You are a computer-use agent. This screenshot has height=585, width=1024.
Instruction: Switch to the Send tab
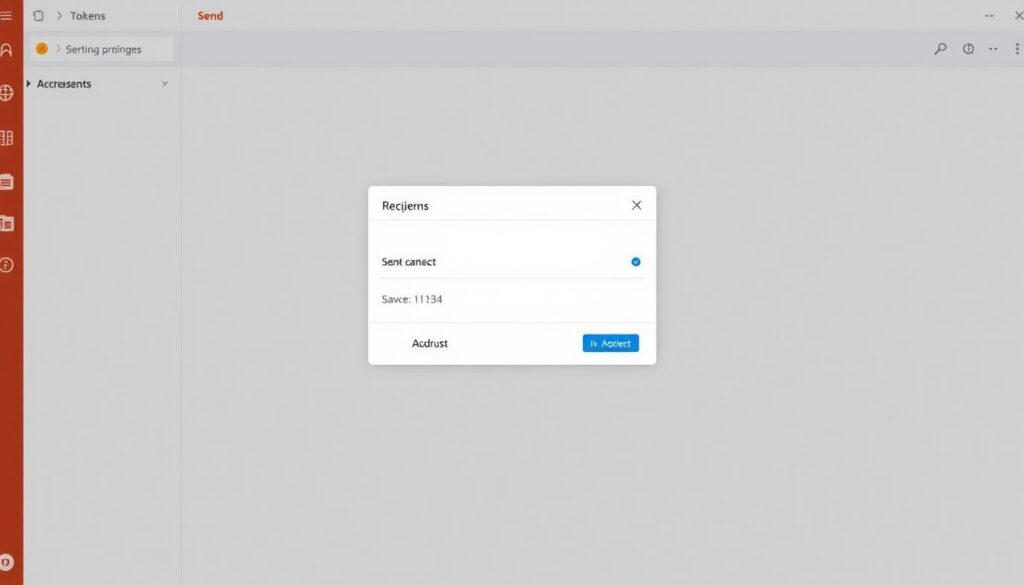pos(210,16)
